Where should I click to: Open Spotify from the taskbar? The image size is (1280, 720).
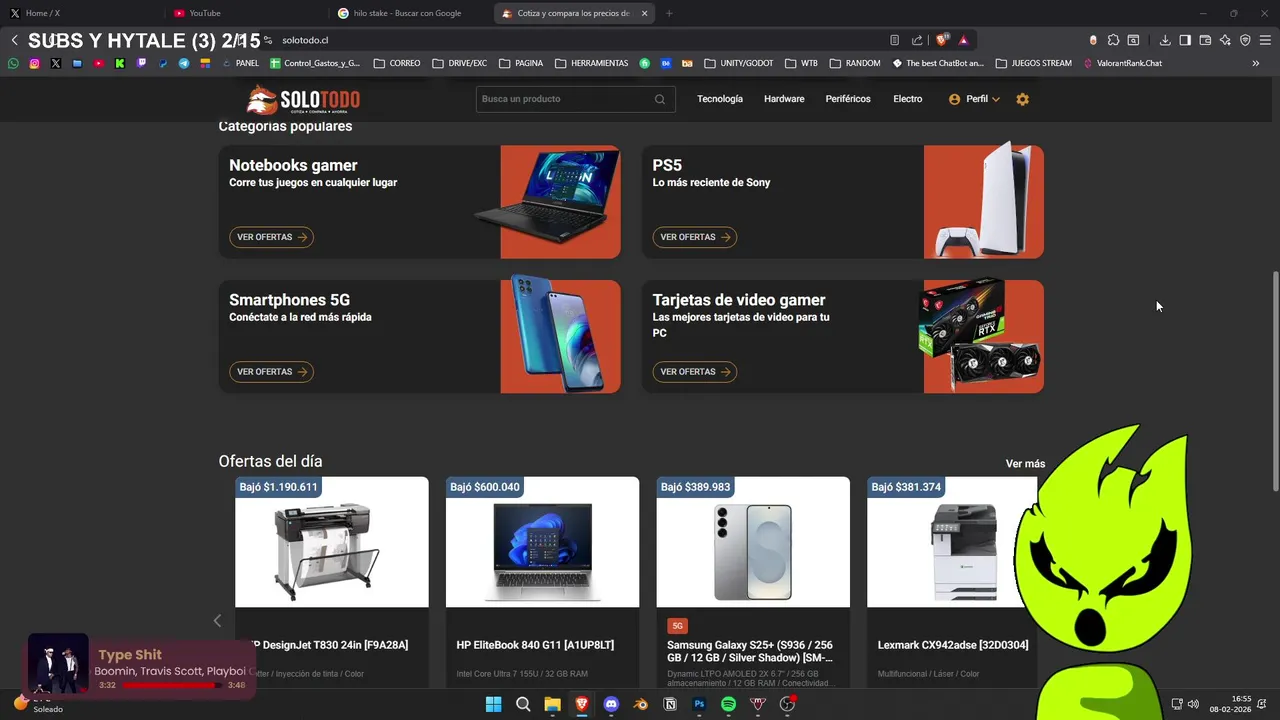[x=728, y=704]
